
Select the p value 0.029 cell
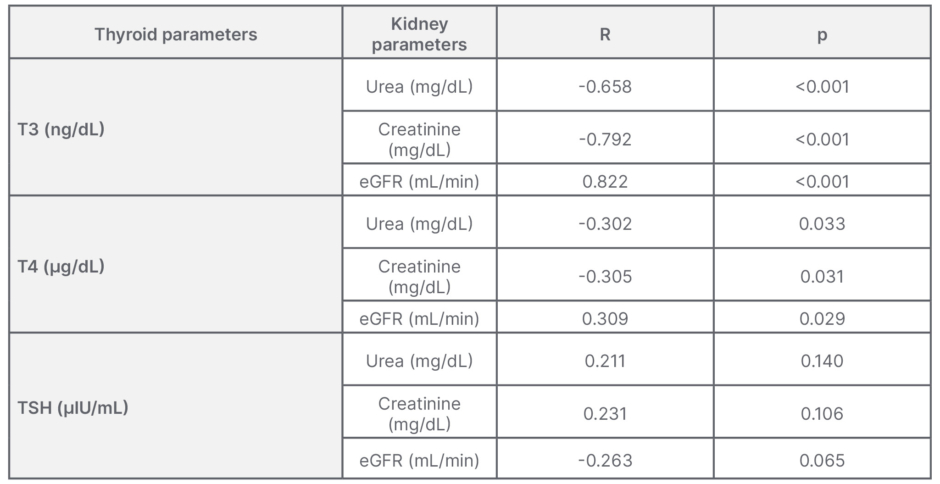tap(822, 319)
